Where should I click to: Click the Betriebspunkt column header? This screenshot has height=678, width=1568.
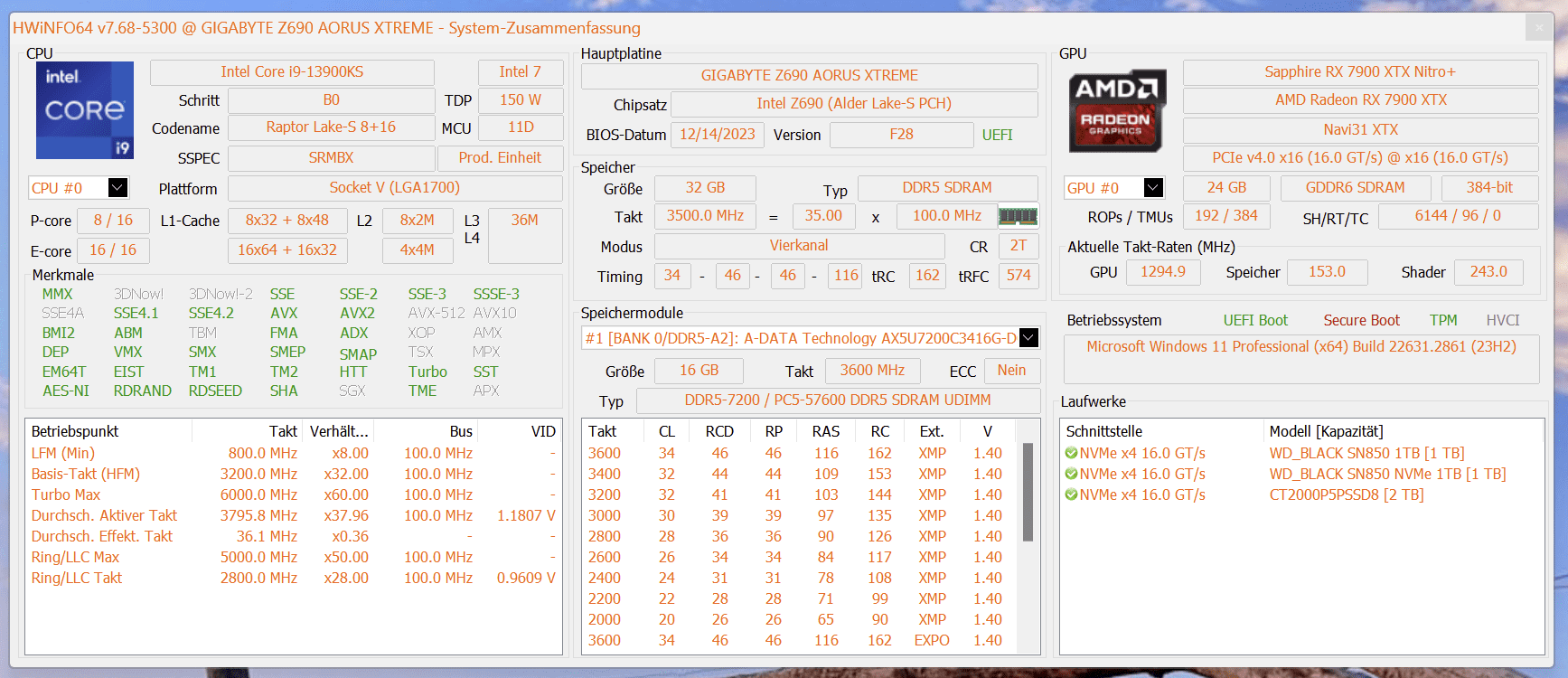coord(108,432)
